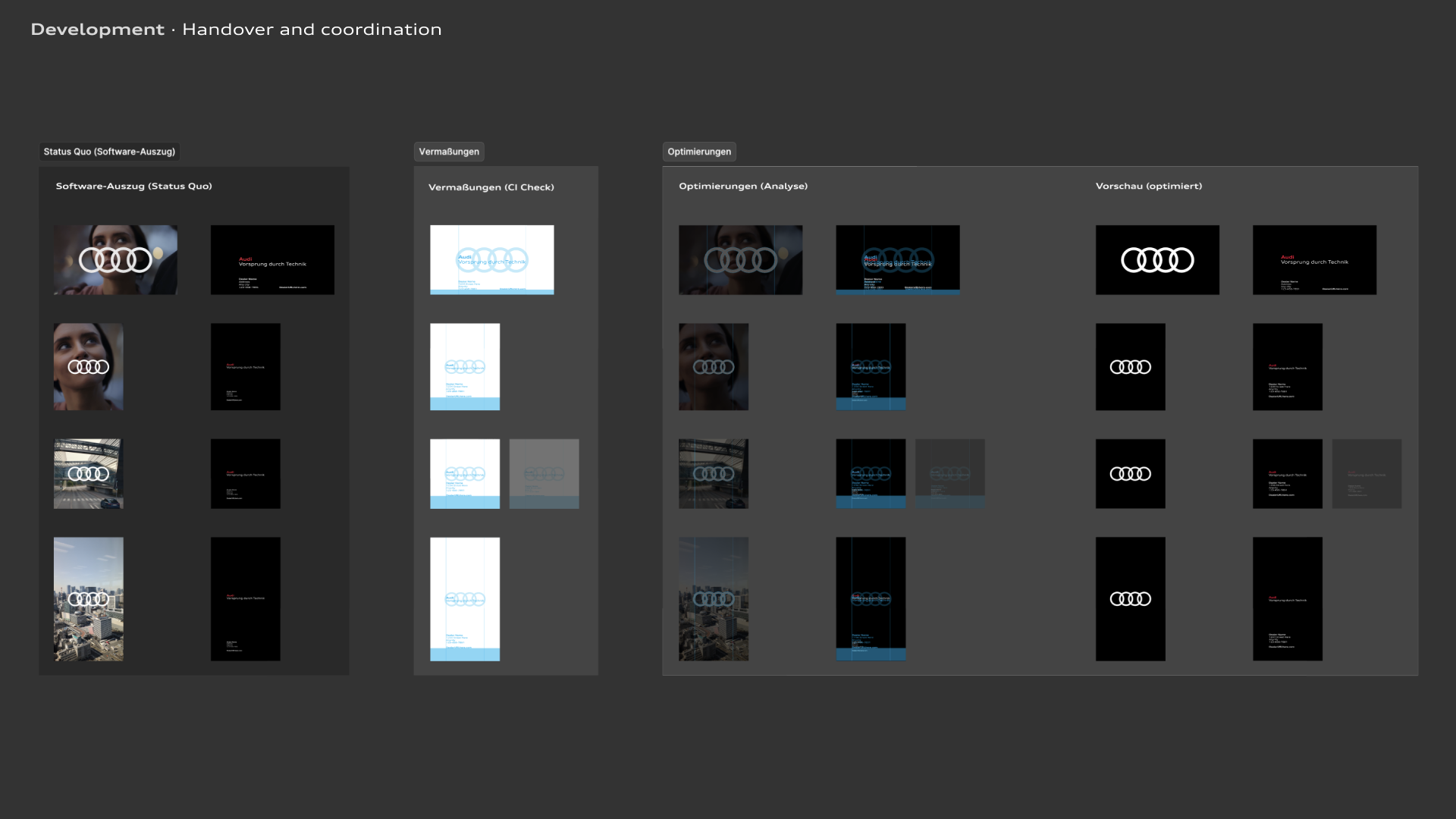Click the Status Quo (Software-Auszug) frame label
The height and width of the screenshot is (819, 1456).
click(x=109, y=152)
